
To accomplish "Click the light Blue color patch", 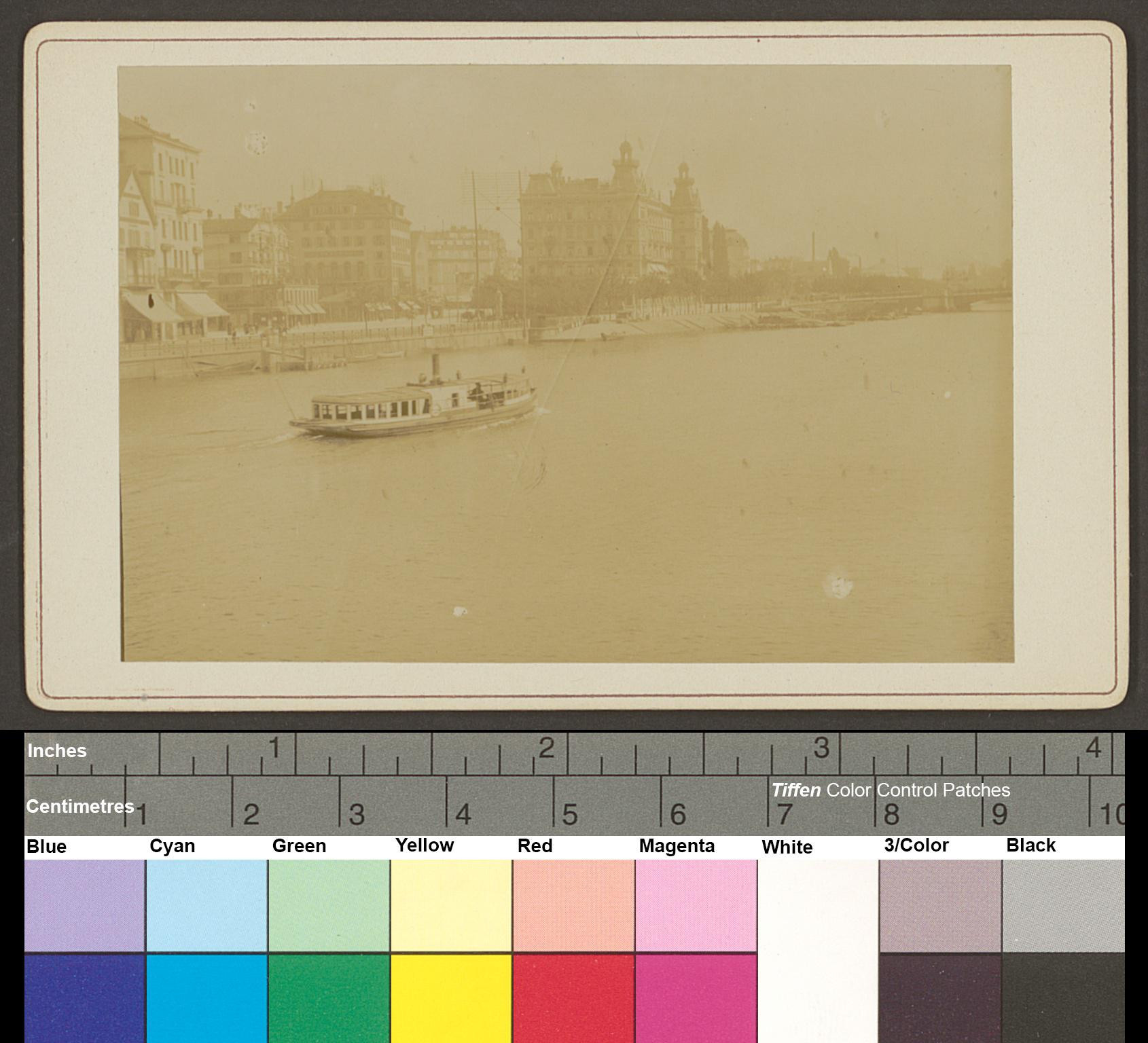I will [x=84, y=906].
